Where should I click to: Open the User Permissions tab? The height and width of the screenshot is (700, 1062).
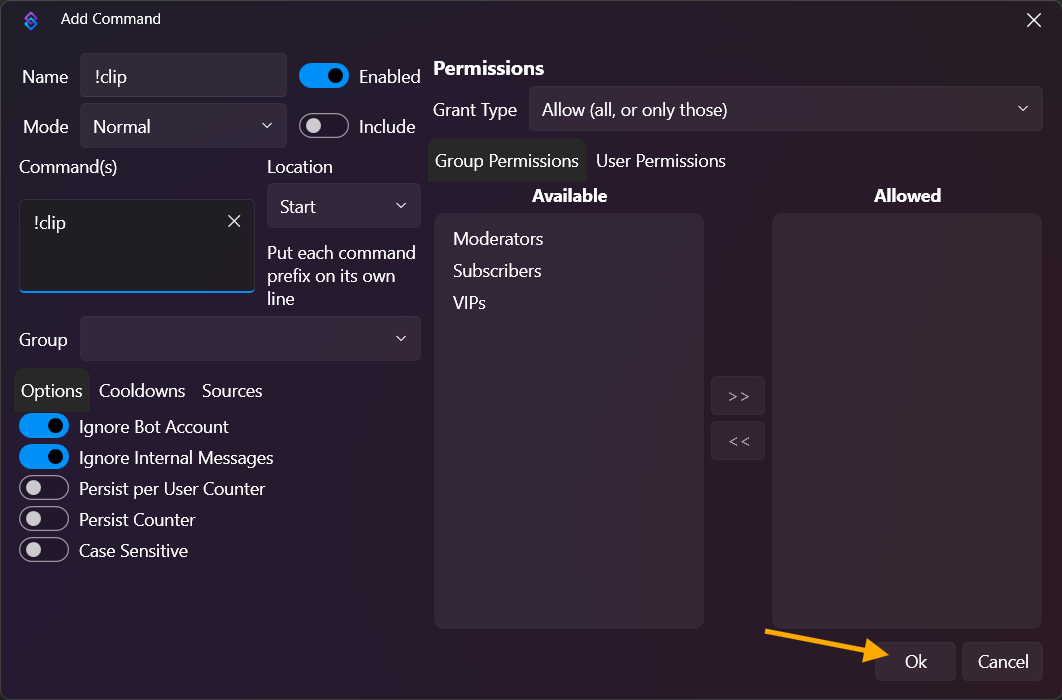pos(660,161)
